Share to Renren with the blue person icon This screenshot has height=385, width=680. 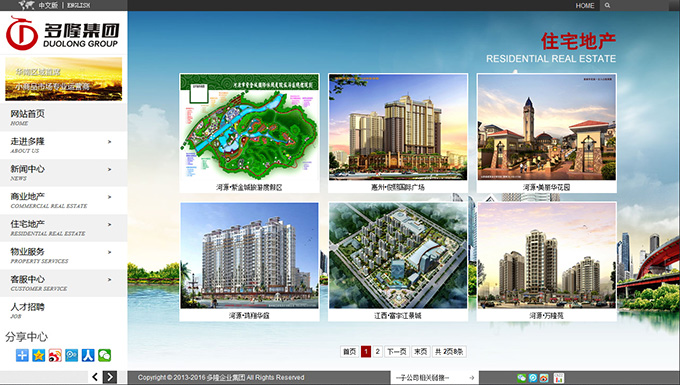click(x=88, y=355)
